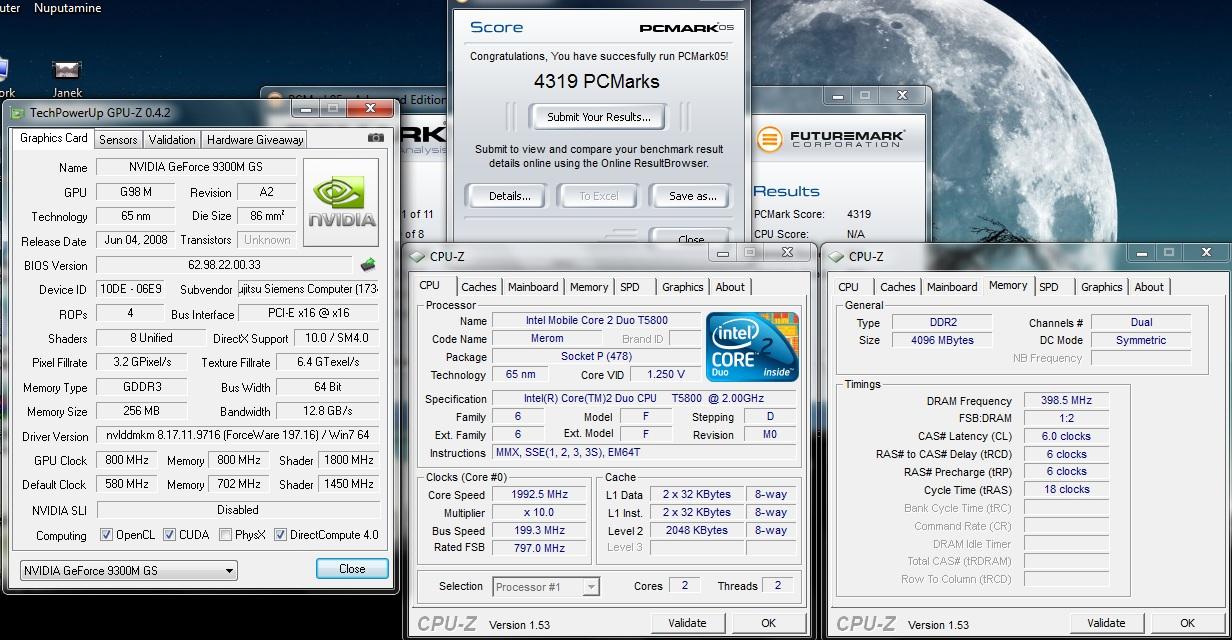The image size is (1232, 640).
Task: Close GPU-Z with the Close button
Action: (x=352, y=568)
